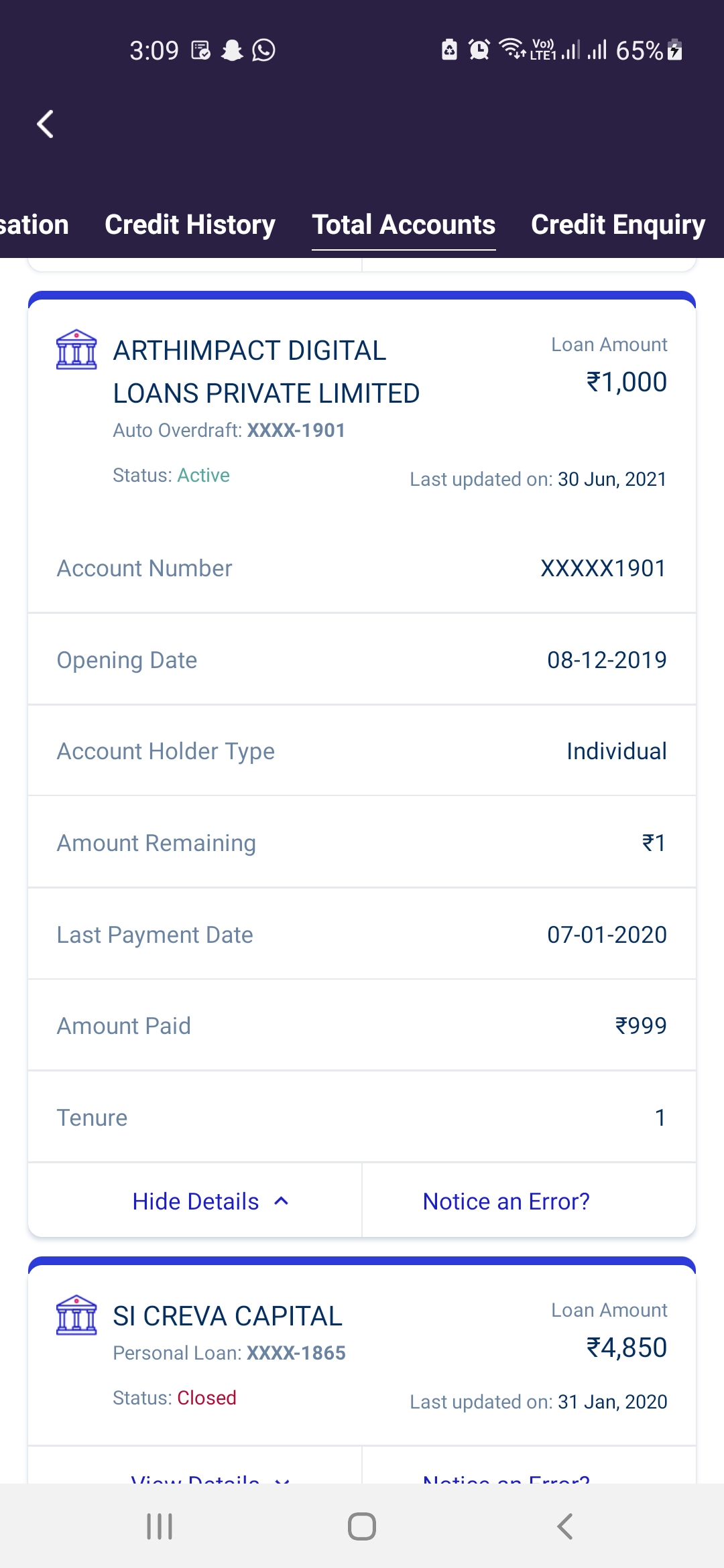Tap the Account Number XXXXX1901 value

point(603,568)
